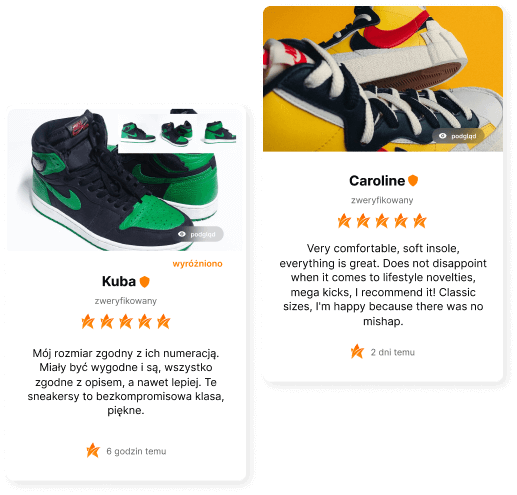Click the eye icon on yellow sneaker image
The image size is (517, 495).
click(x=443, y=136)
